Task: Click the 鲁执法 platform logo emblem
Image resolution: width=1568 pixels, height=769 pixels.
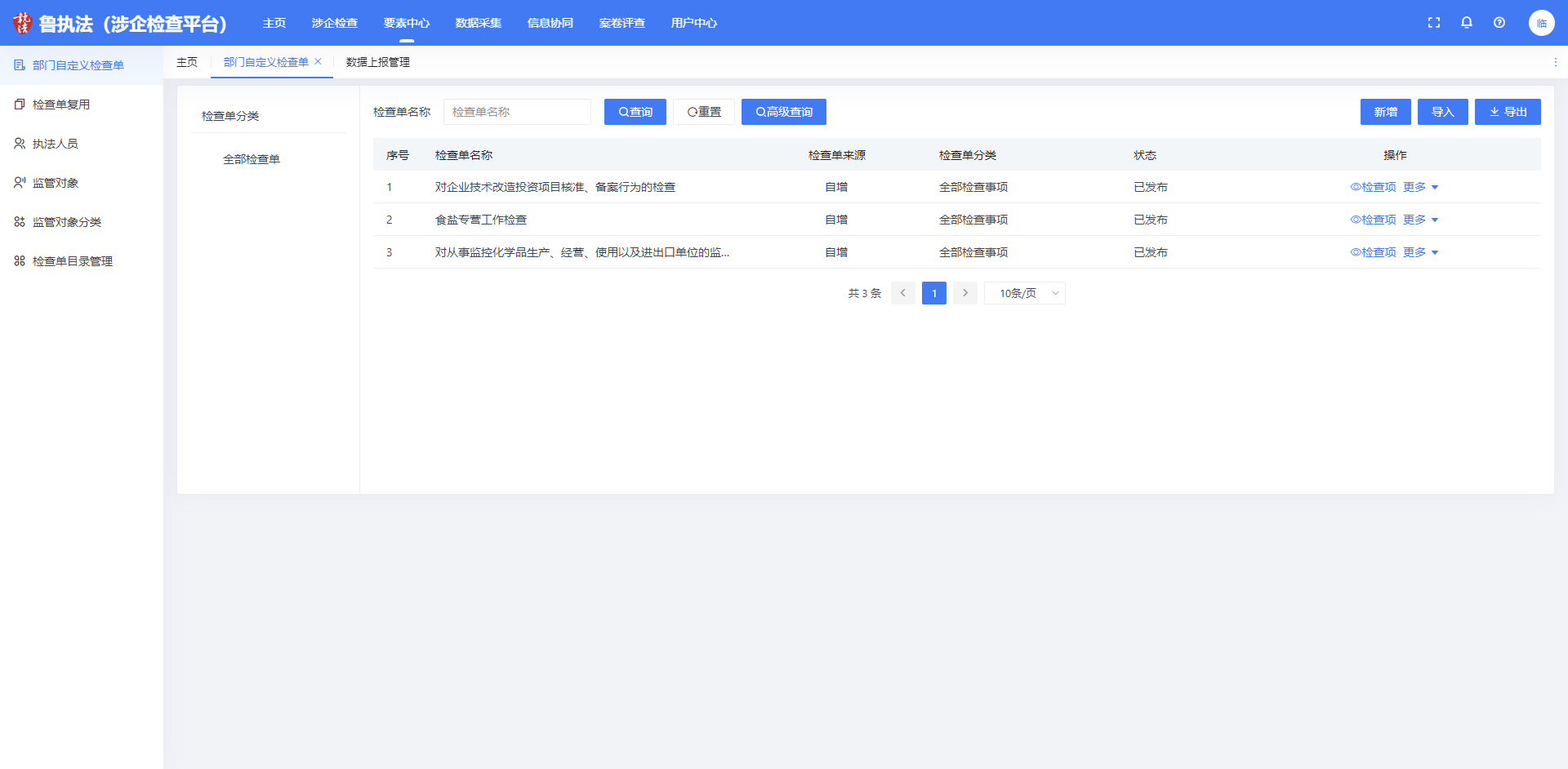Action: tap(22, 23)
